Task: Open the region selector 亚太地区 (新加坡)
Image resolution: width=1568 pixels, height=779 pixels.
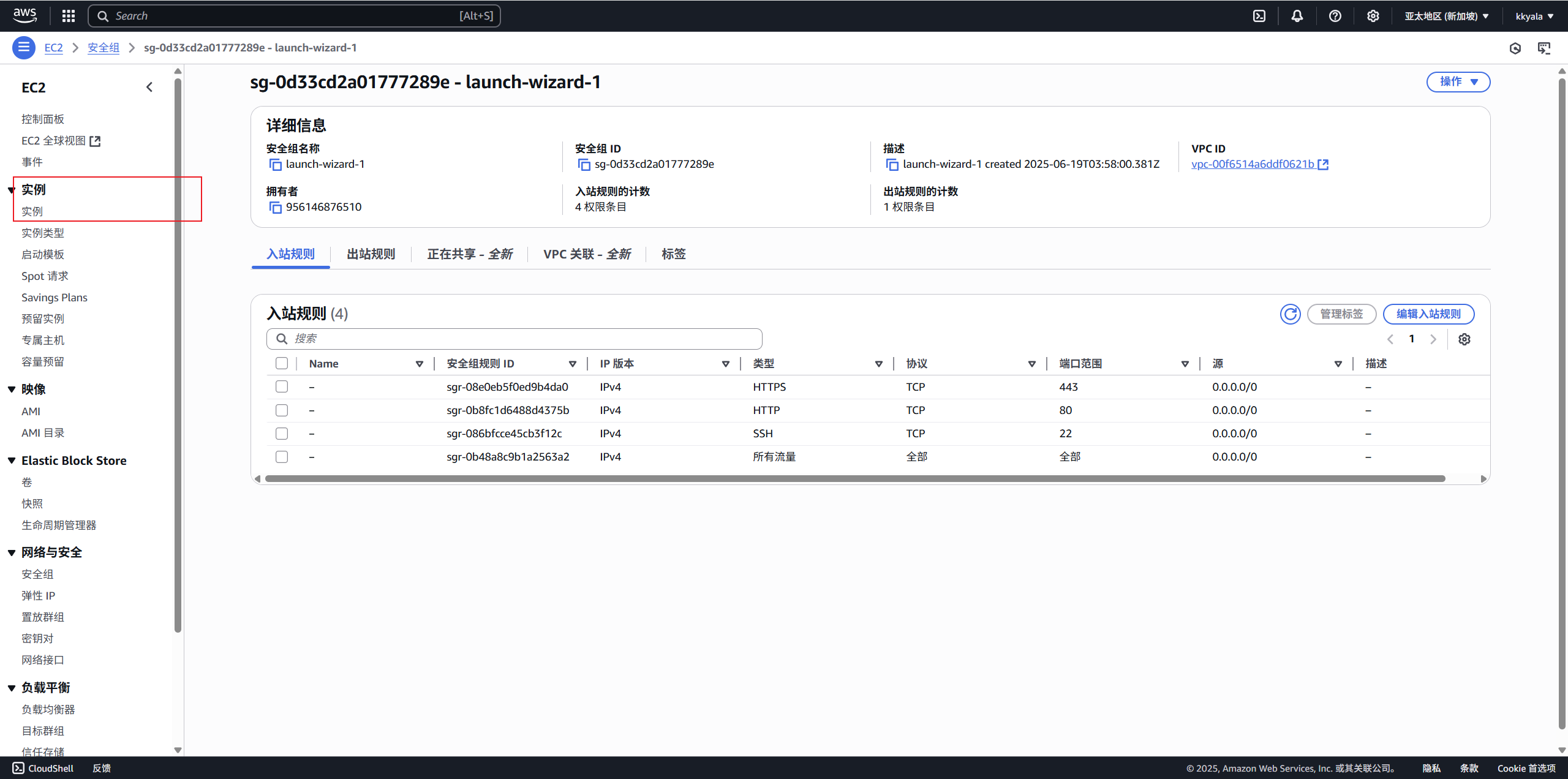Action: click(x=1447, y=16)
